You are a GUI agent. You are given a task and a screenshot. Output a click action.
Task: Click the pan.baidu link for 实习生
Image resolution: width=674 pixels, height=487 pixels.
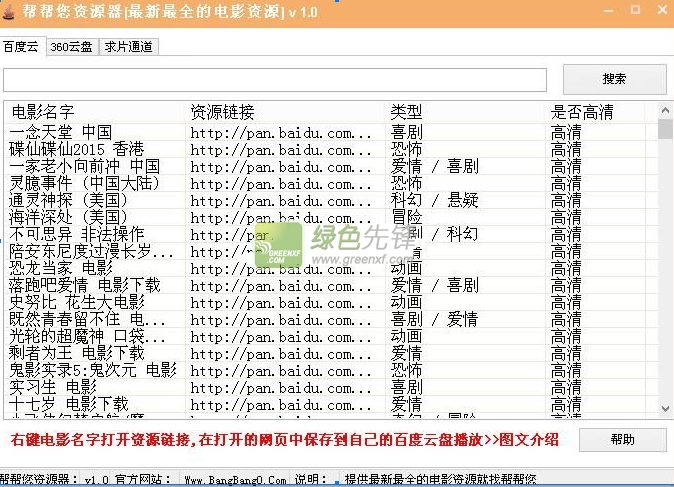tap(281, 388)
